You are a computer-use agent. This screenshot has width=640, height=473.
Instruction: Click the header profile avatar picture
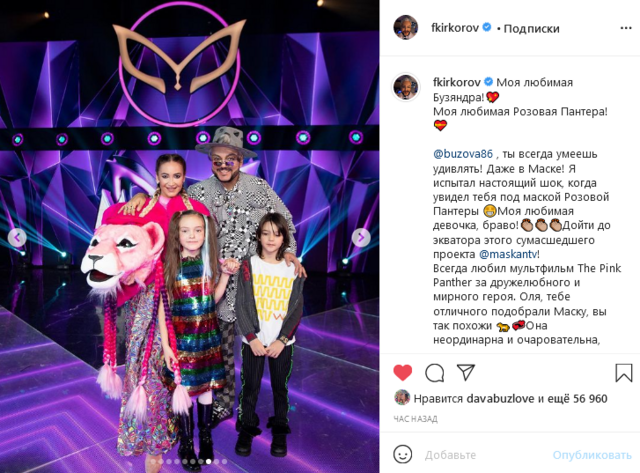(405, 27)
